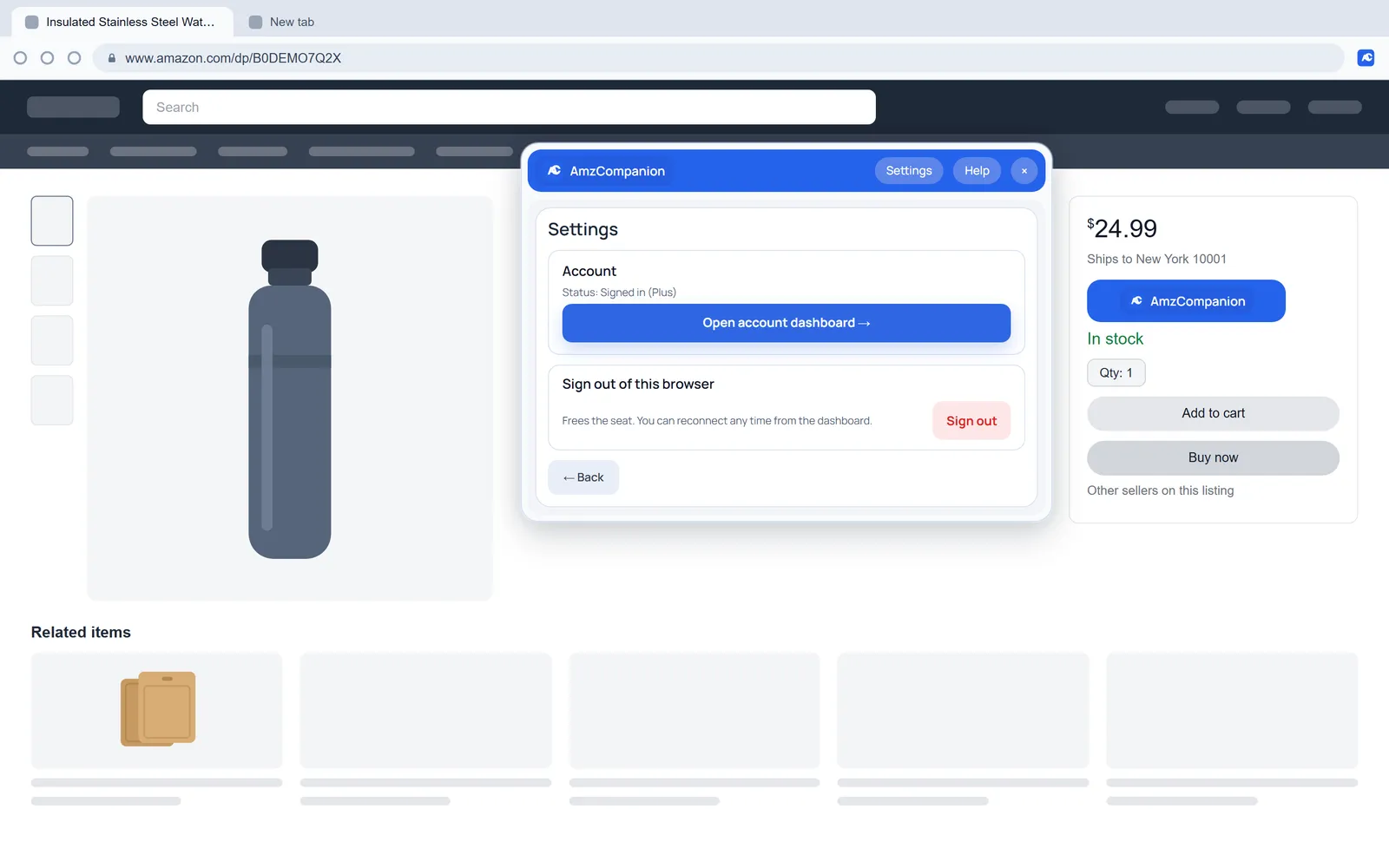1389x868 pixels.
Task: Open account dashboard
Action: tap(787, 323)
